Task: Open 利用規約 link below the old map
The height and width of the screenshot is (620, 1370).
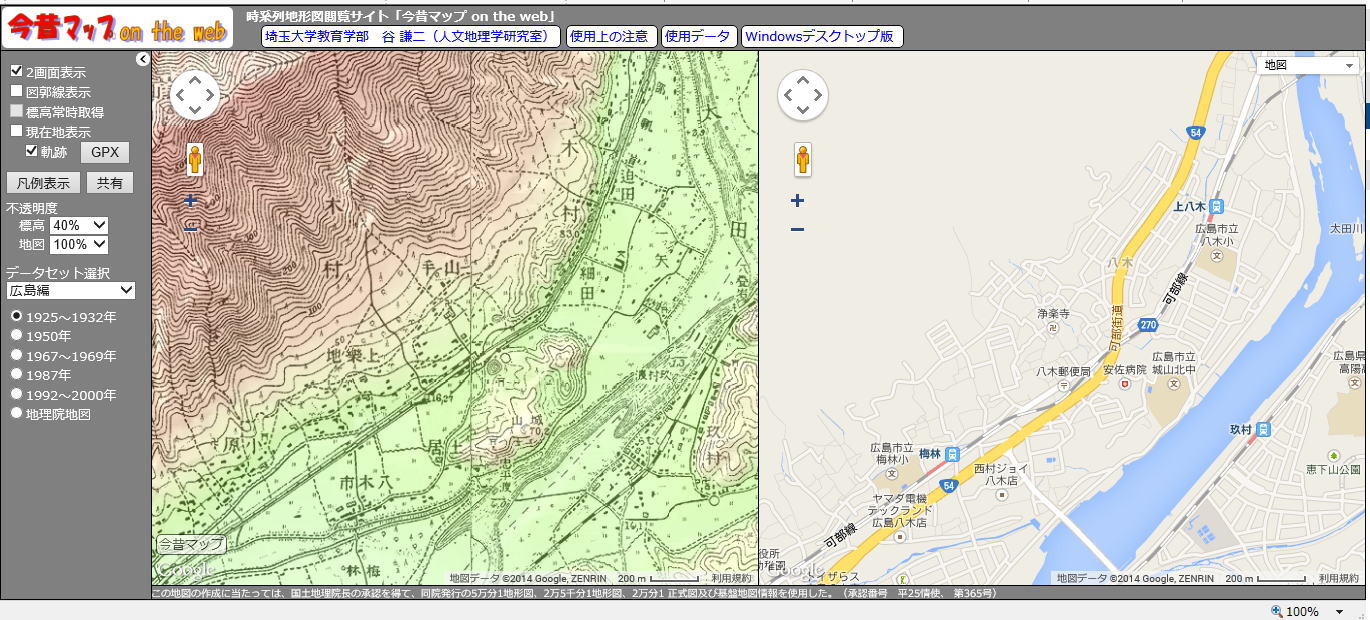Action: pos(731,578)
